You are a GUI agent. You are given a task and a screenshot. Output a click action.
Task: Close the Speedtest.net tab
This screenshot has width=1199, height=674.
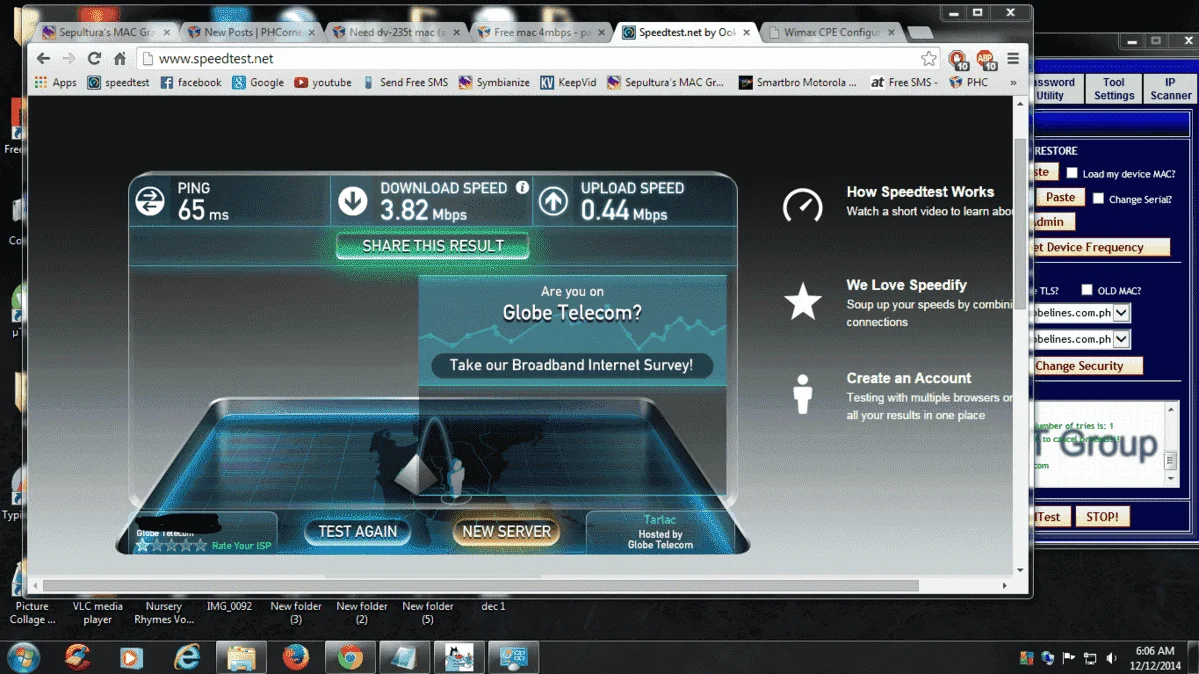(x=746, y=32)
